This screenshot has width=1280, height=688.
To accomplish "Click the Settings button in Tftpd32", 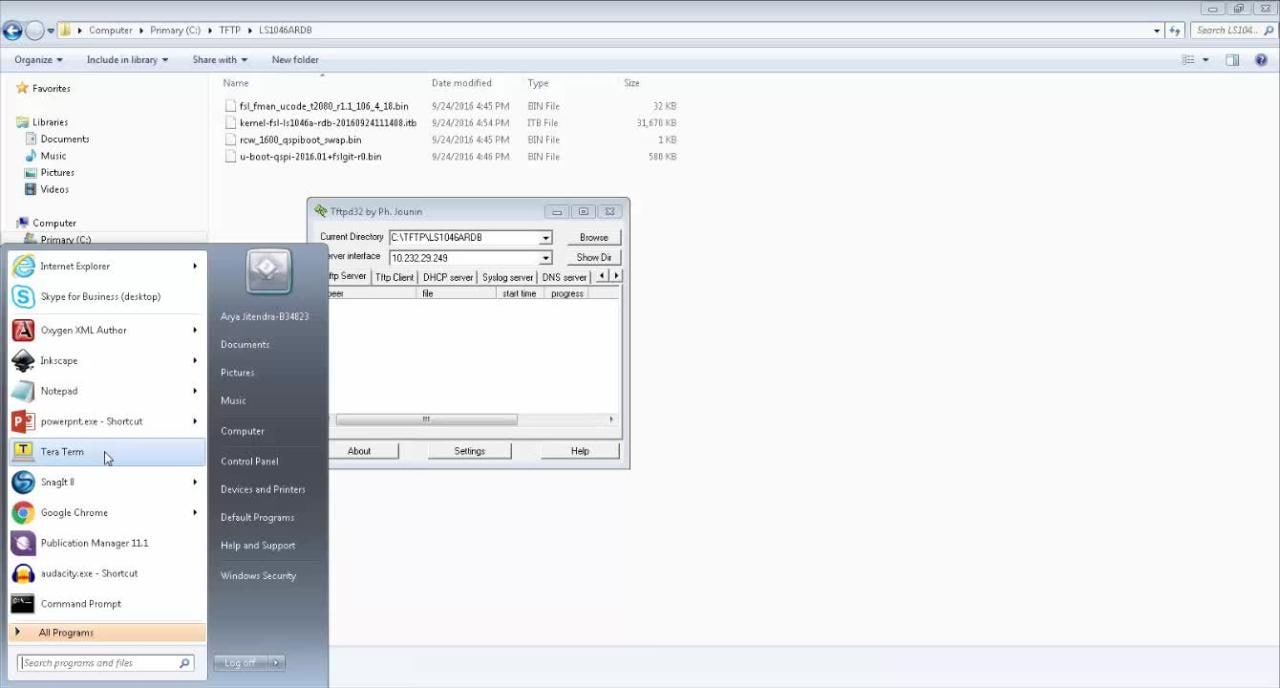I will tap(469, 451).
